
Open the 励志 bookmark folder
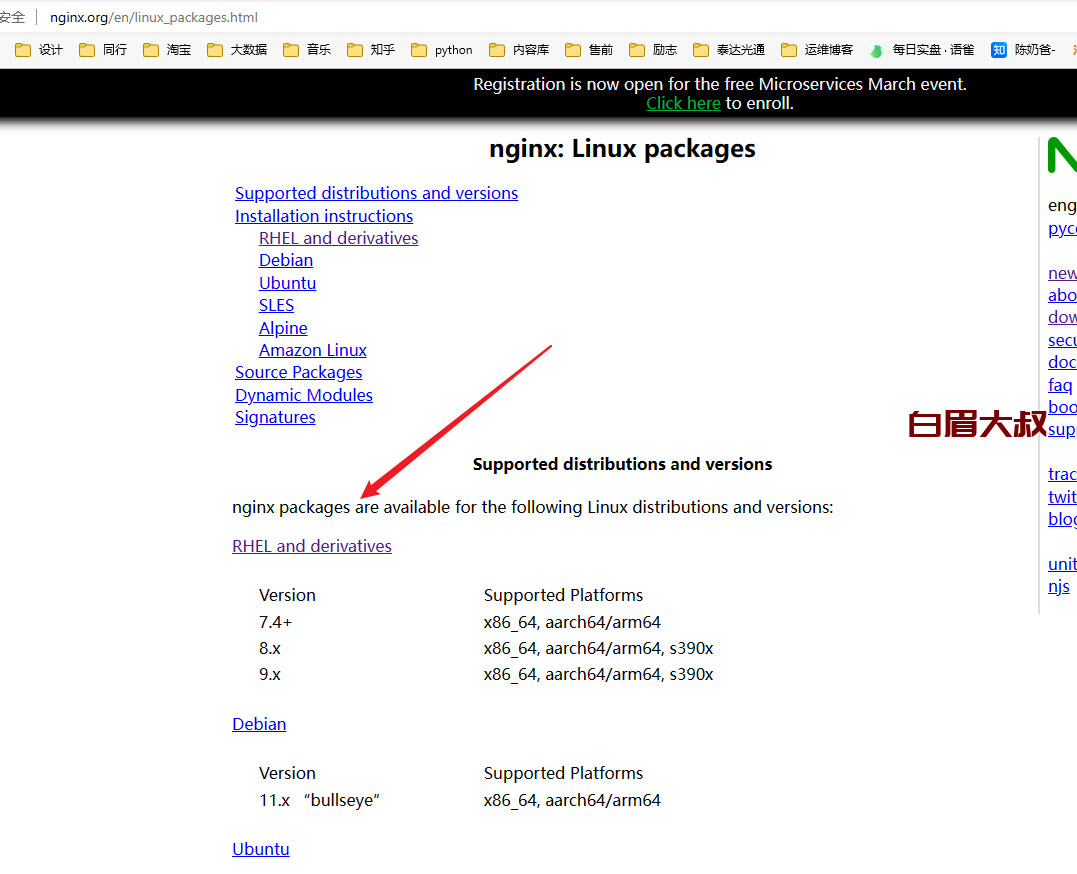point(653,49)
